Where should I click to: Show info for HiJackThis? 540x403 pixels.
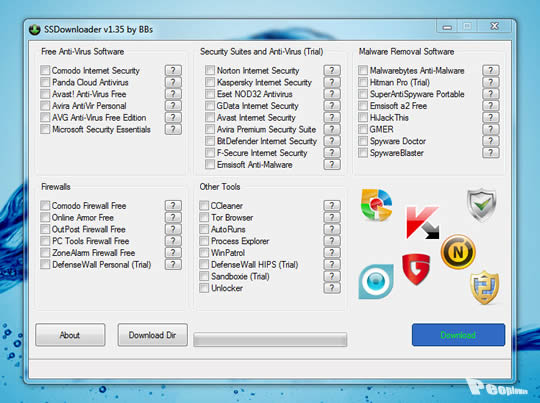[490, 117]
